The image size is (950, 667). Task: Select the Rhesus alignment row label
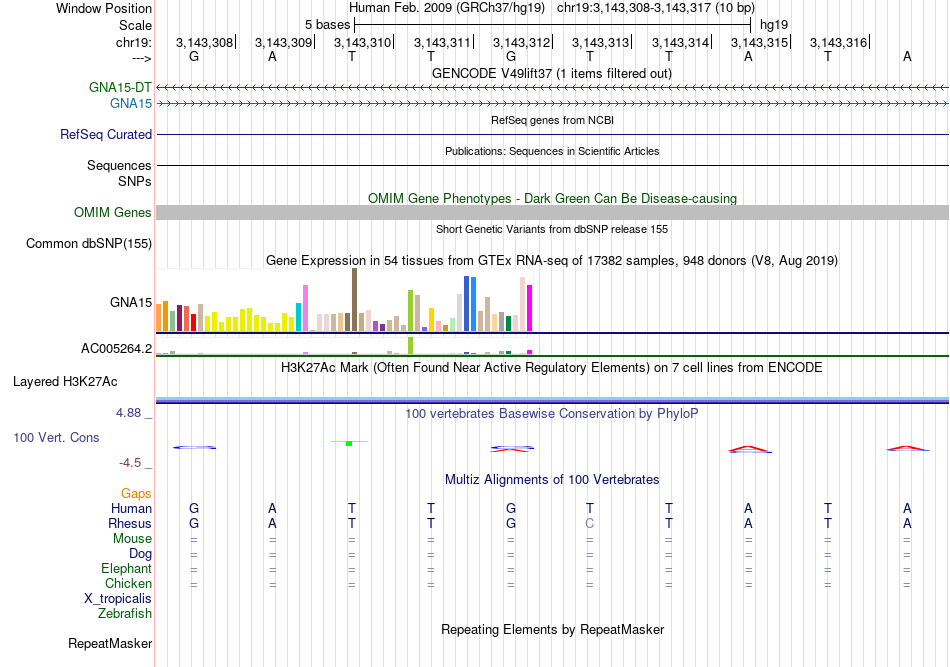(130, 523)
